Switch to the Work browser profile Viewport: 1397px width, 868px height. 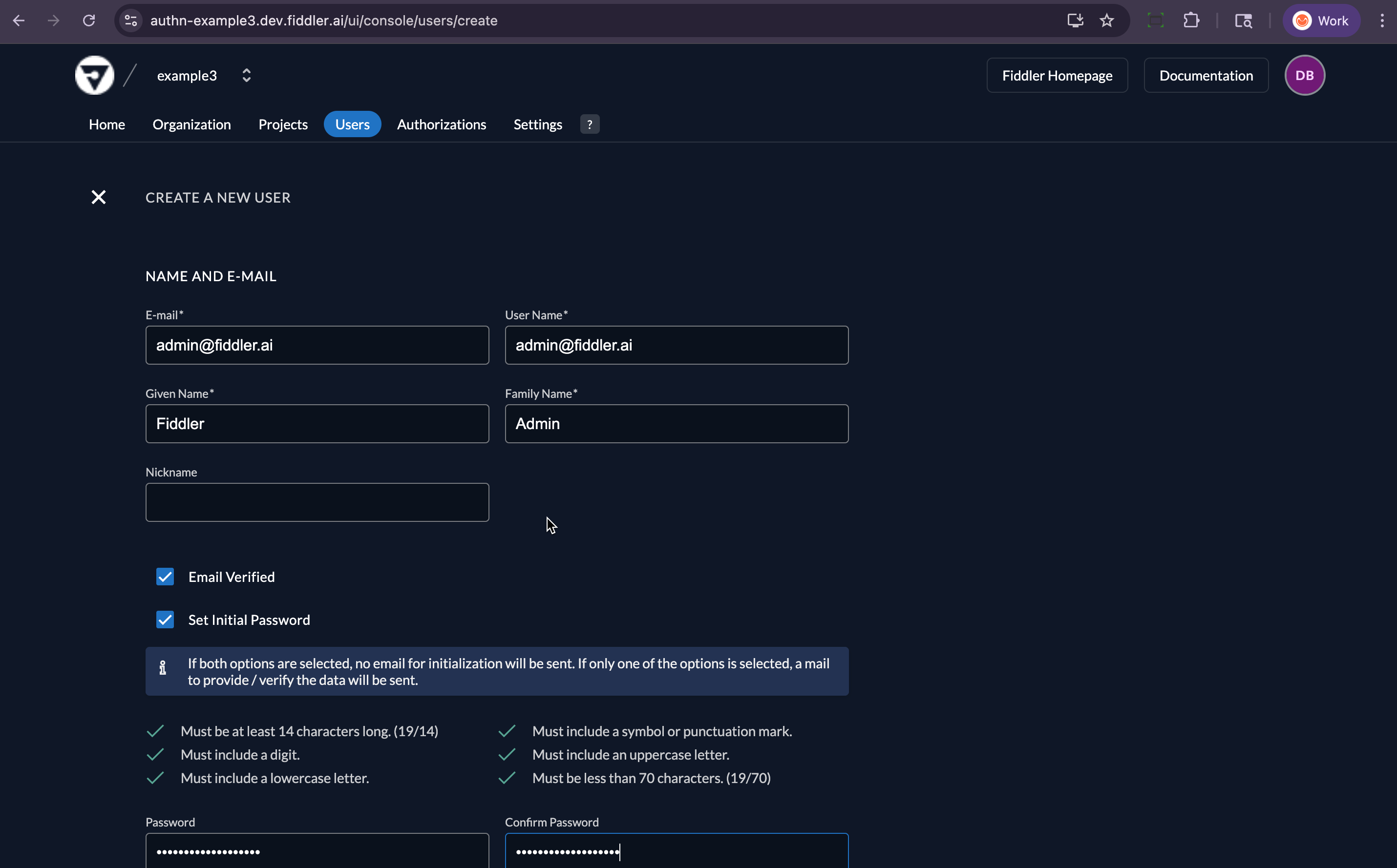pyautogui.click(x=1321, y=20)
